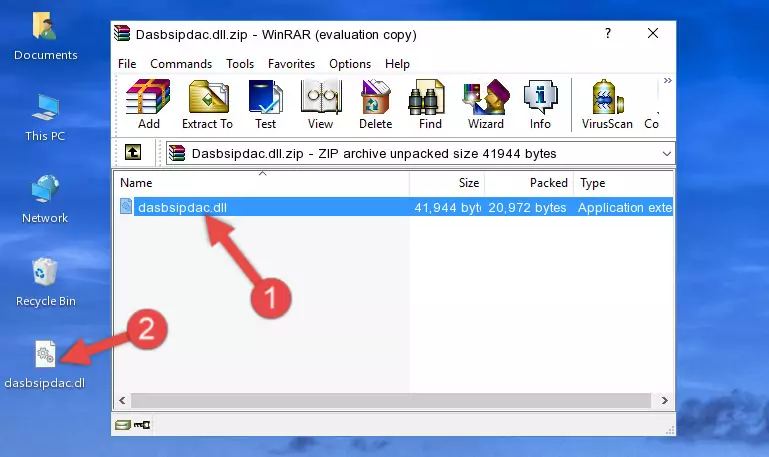Image resolution: width=769 pixels, height=457 pixels.
Task: Select the This PC desktop icon
Action: tap(45, 118)
